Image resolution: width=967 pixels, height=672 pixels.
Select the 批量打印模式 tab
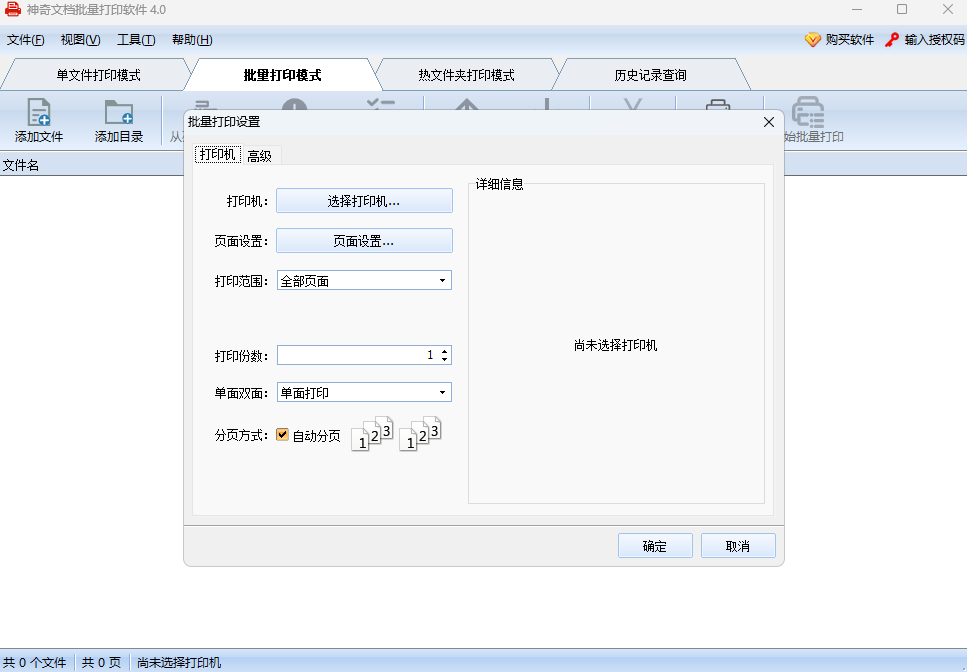(282, 75)
